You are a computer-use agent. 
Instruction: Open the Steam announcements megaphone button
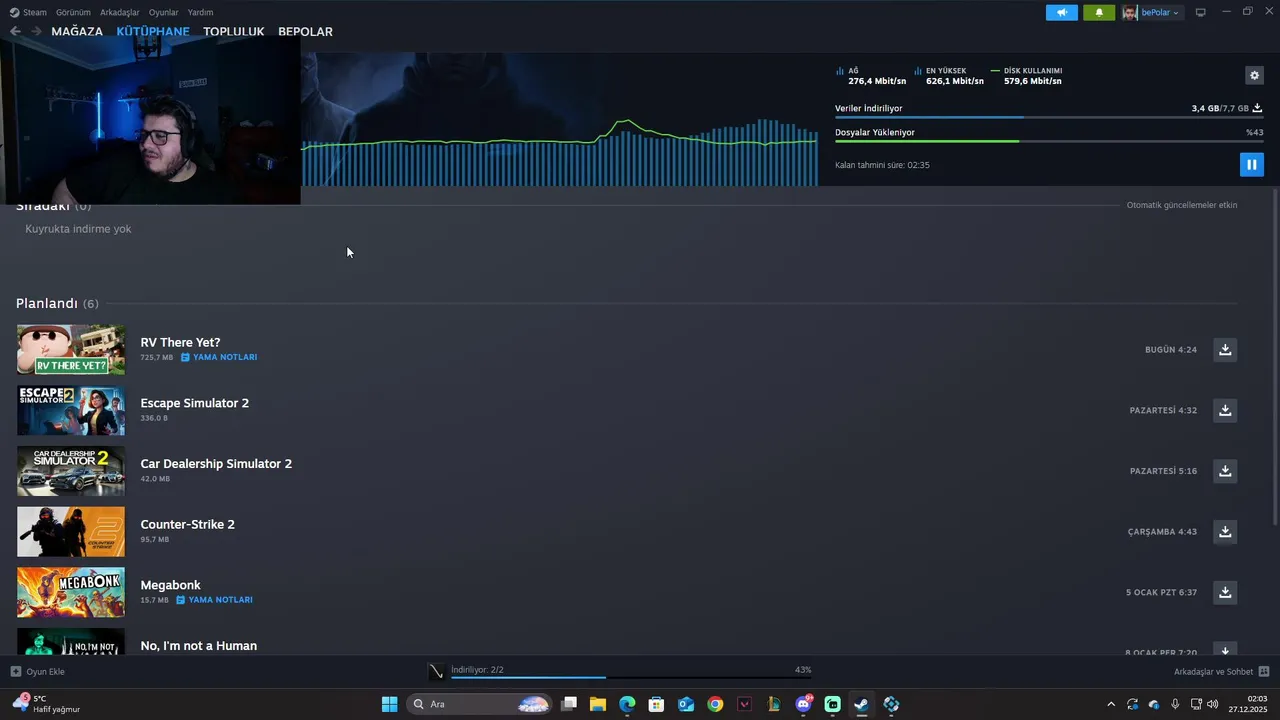pos(1061,12)
